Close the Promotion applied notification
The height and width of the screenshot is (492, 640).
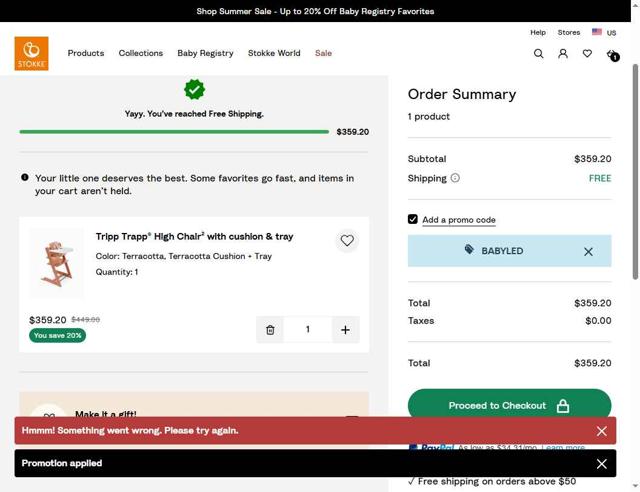coord(601,464)
